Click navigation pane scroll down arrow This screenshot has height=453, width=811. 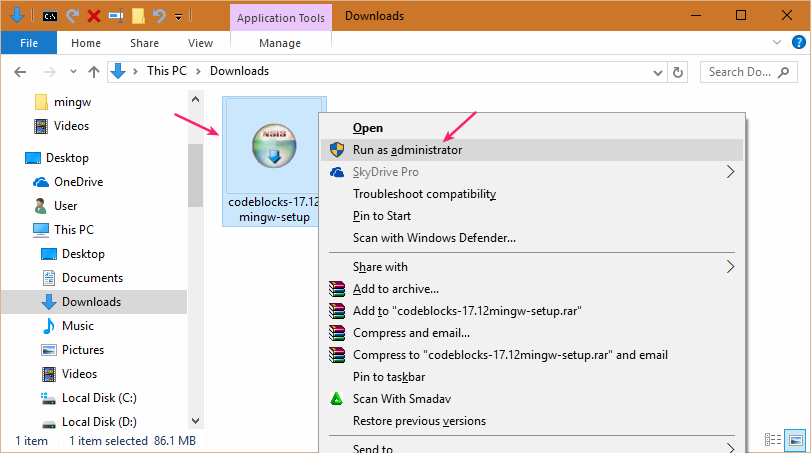(195, 421)
